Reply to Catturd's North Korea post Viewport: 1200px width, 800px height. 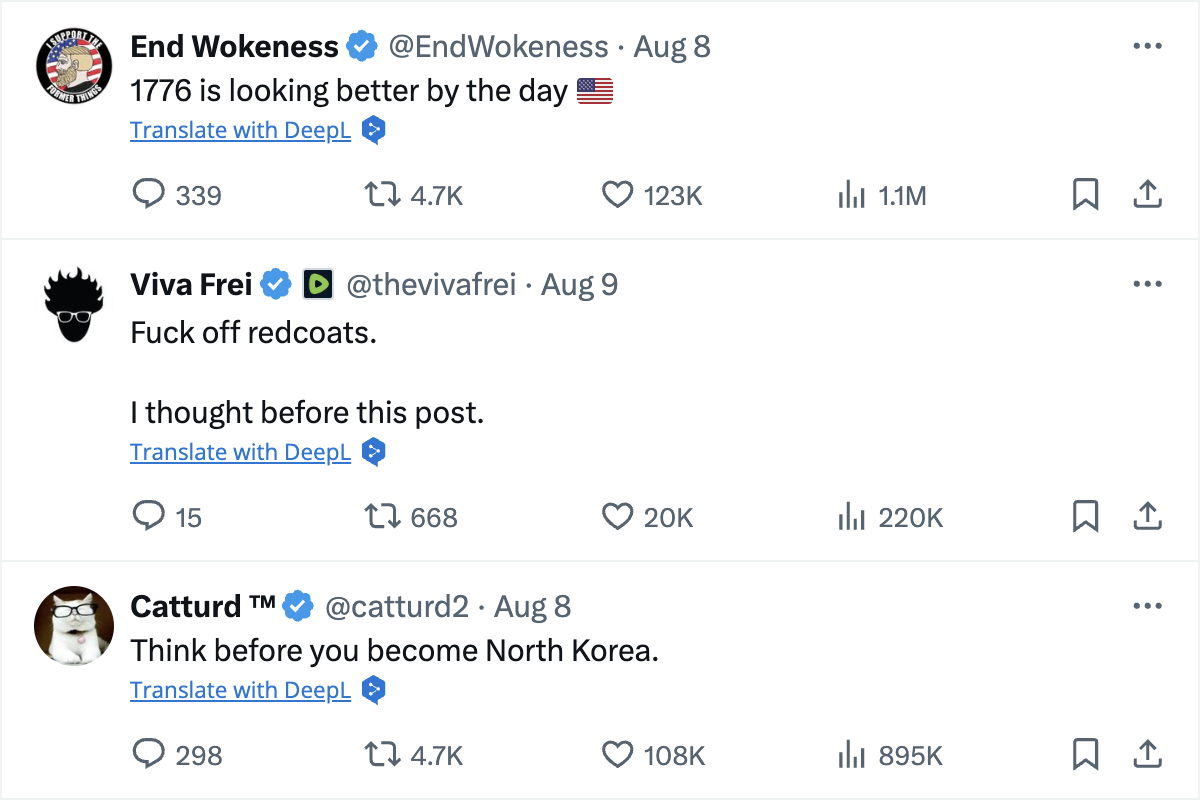pos(148,754)
